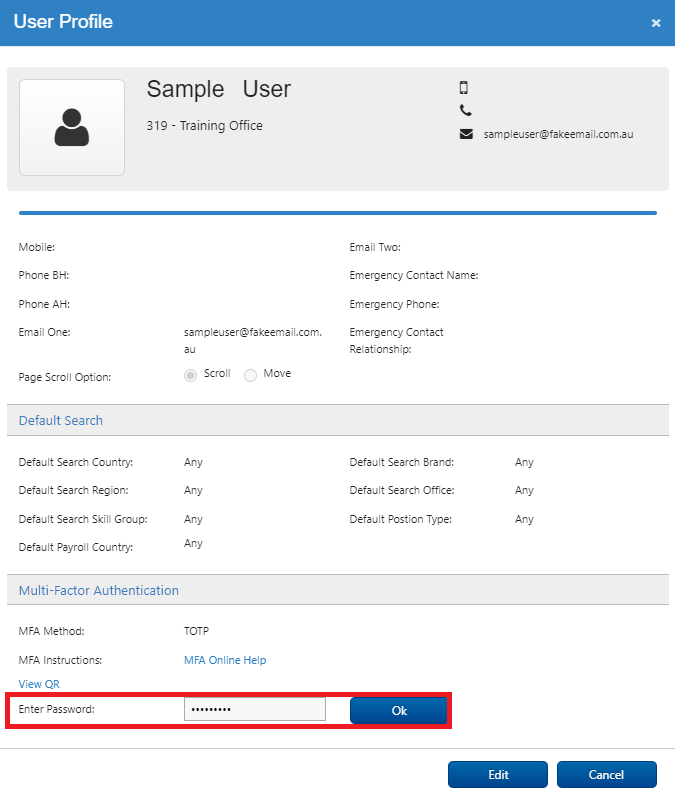Click the Phone AH label

click(44, 304)
